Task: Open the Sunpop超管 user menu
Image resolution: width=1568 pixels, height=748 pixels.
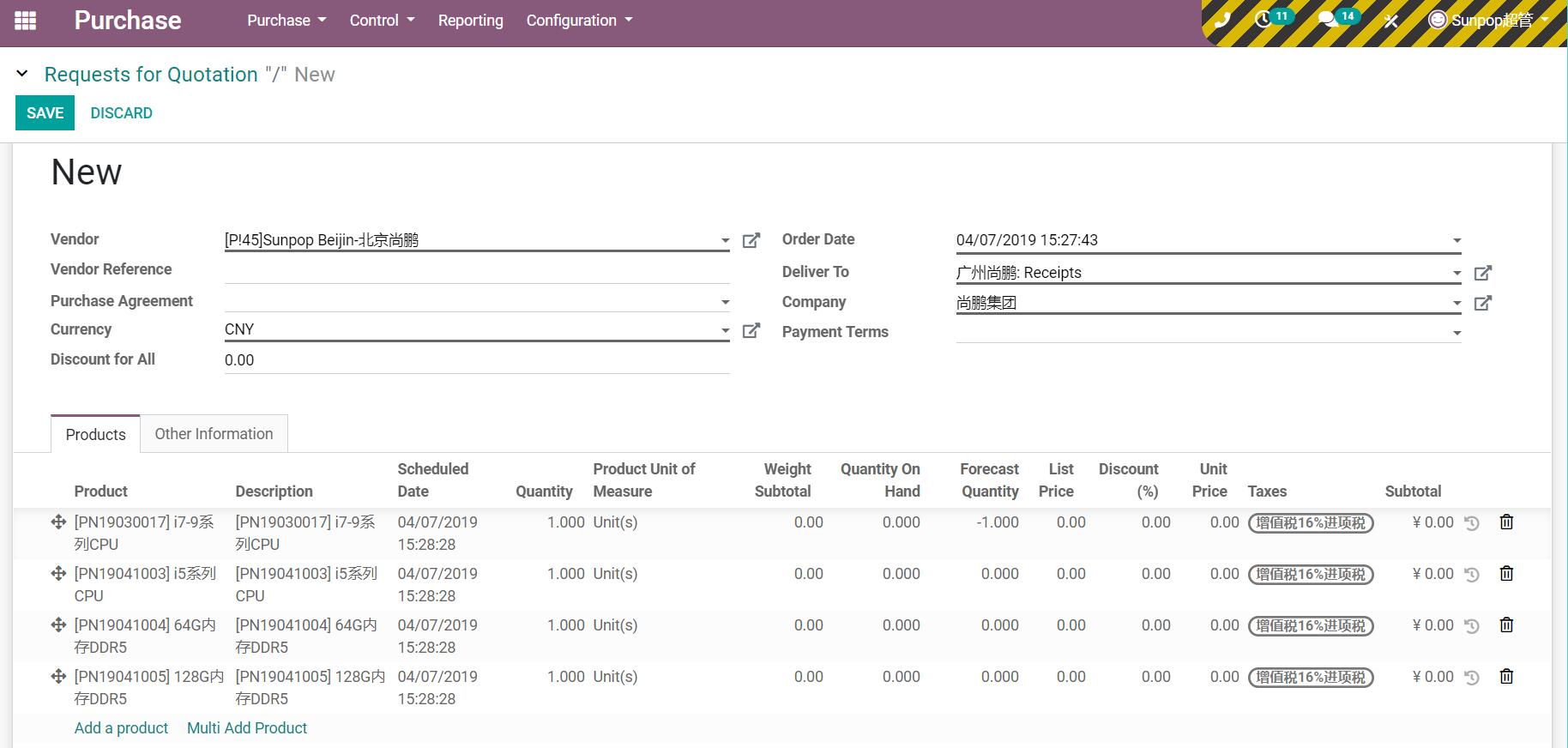Action: [x=1487, y=21]
